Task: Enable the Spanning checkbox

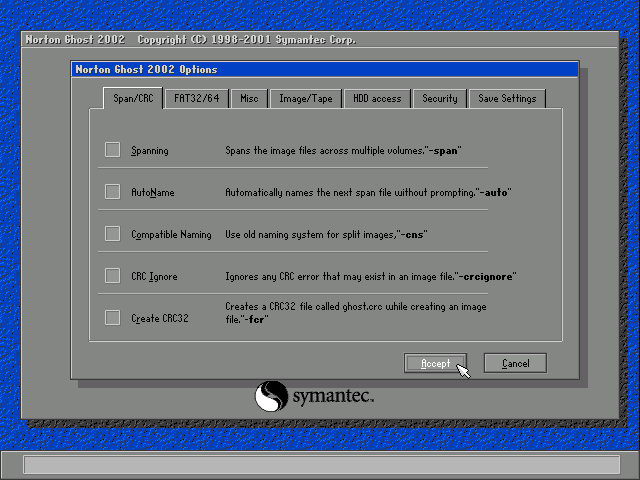Action: (x=112, y=150)
